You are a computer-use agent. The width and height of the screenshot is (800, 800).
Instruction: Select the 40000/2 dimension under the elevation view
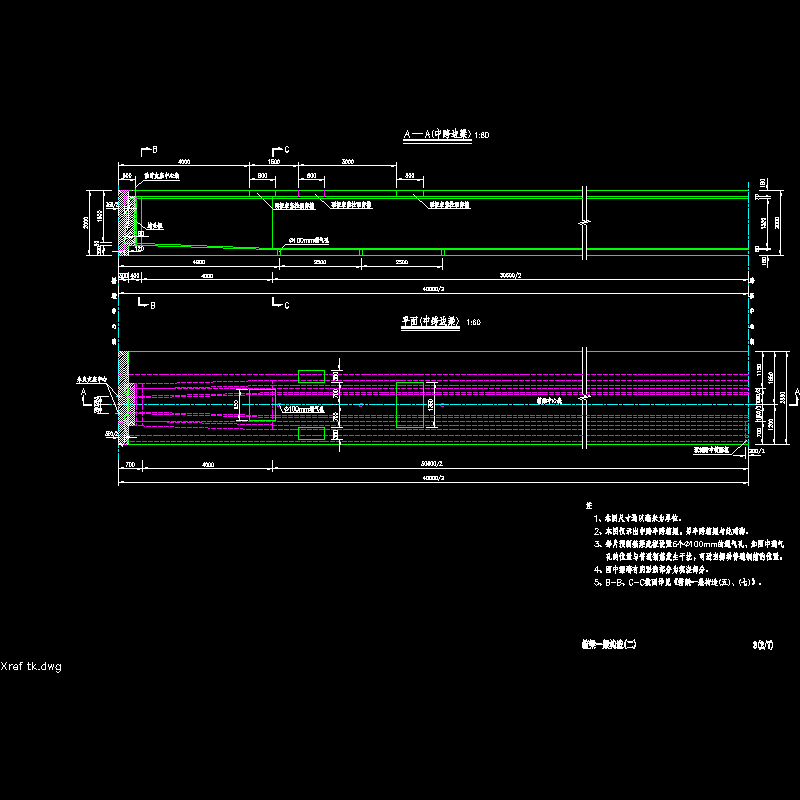tap(434, 289)
